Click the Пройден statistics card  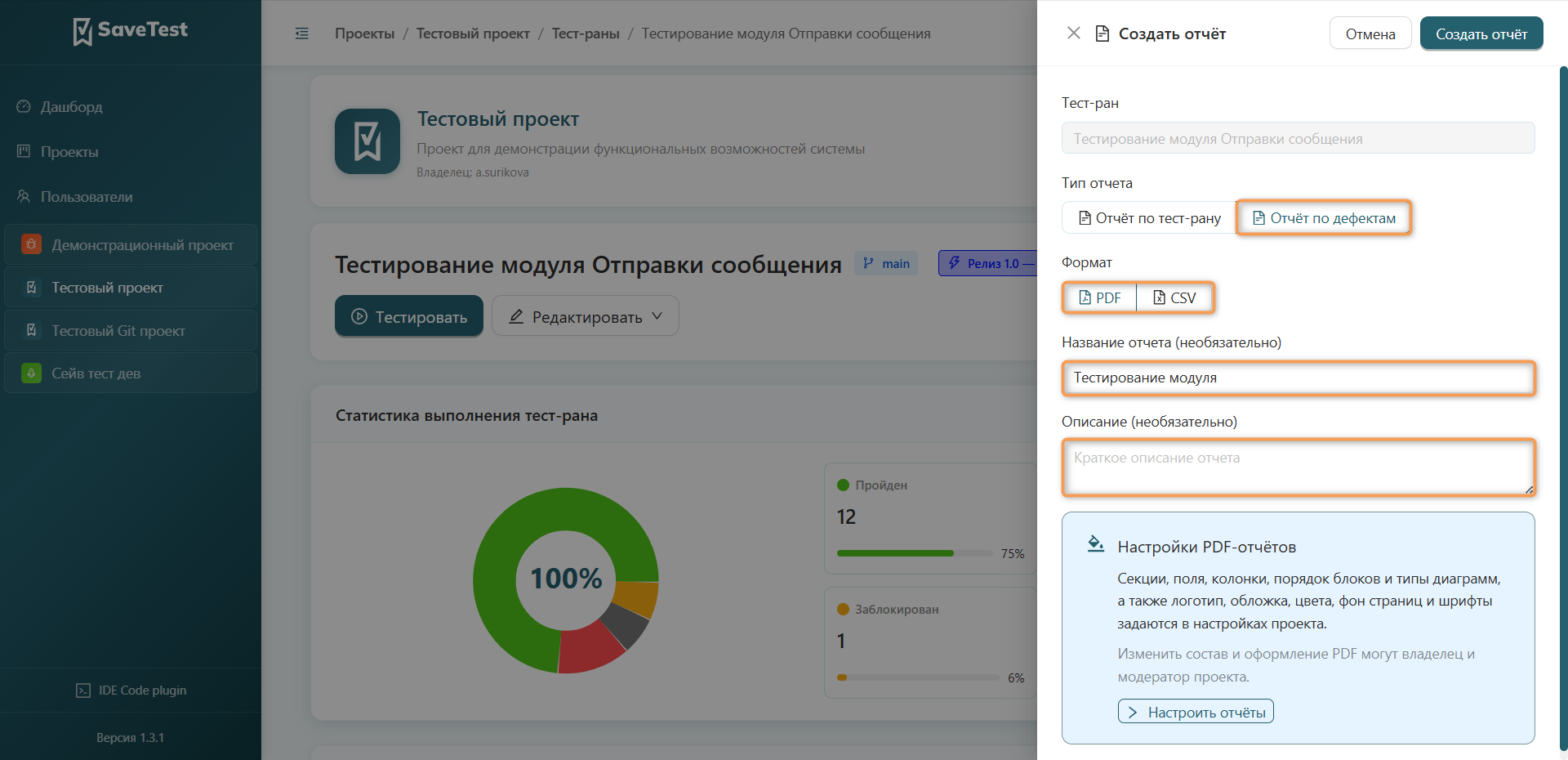click(931, 519)
